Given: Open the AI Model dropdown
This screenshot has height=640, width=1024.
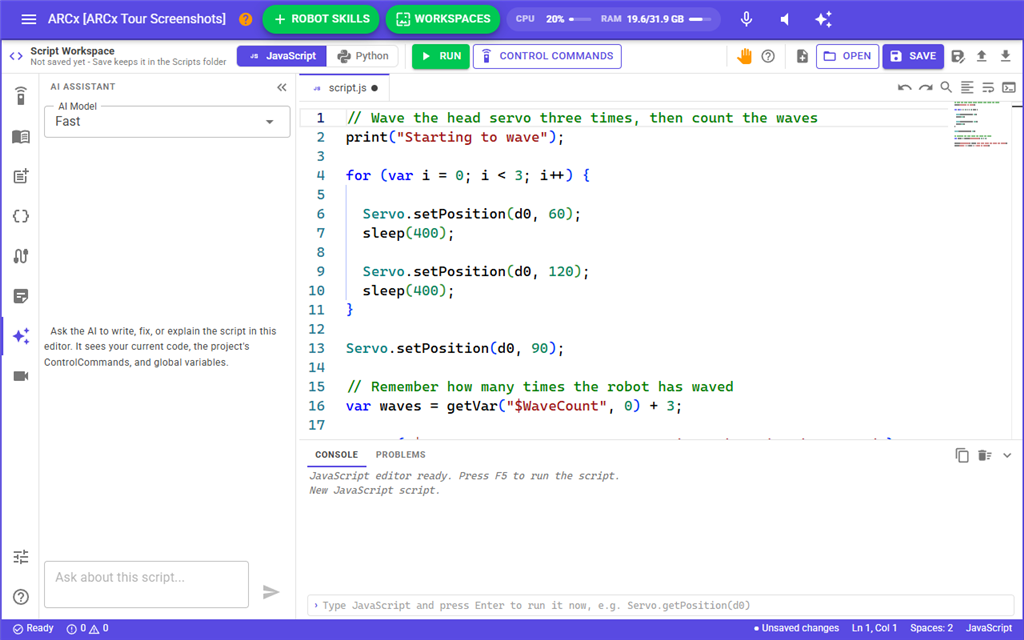Looking at the screenshot, I should (167, 121).
